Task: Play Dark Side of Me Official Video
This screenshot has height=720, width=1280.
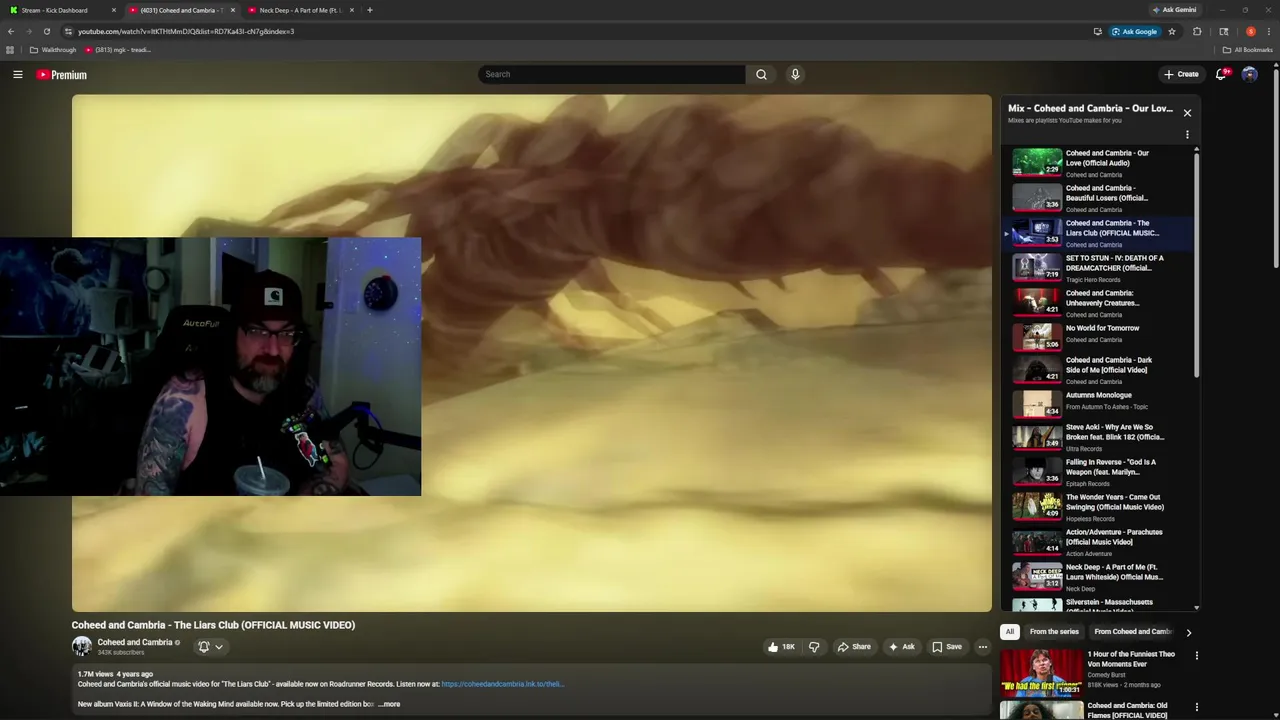Action: (x=1098, y=370)
